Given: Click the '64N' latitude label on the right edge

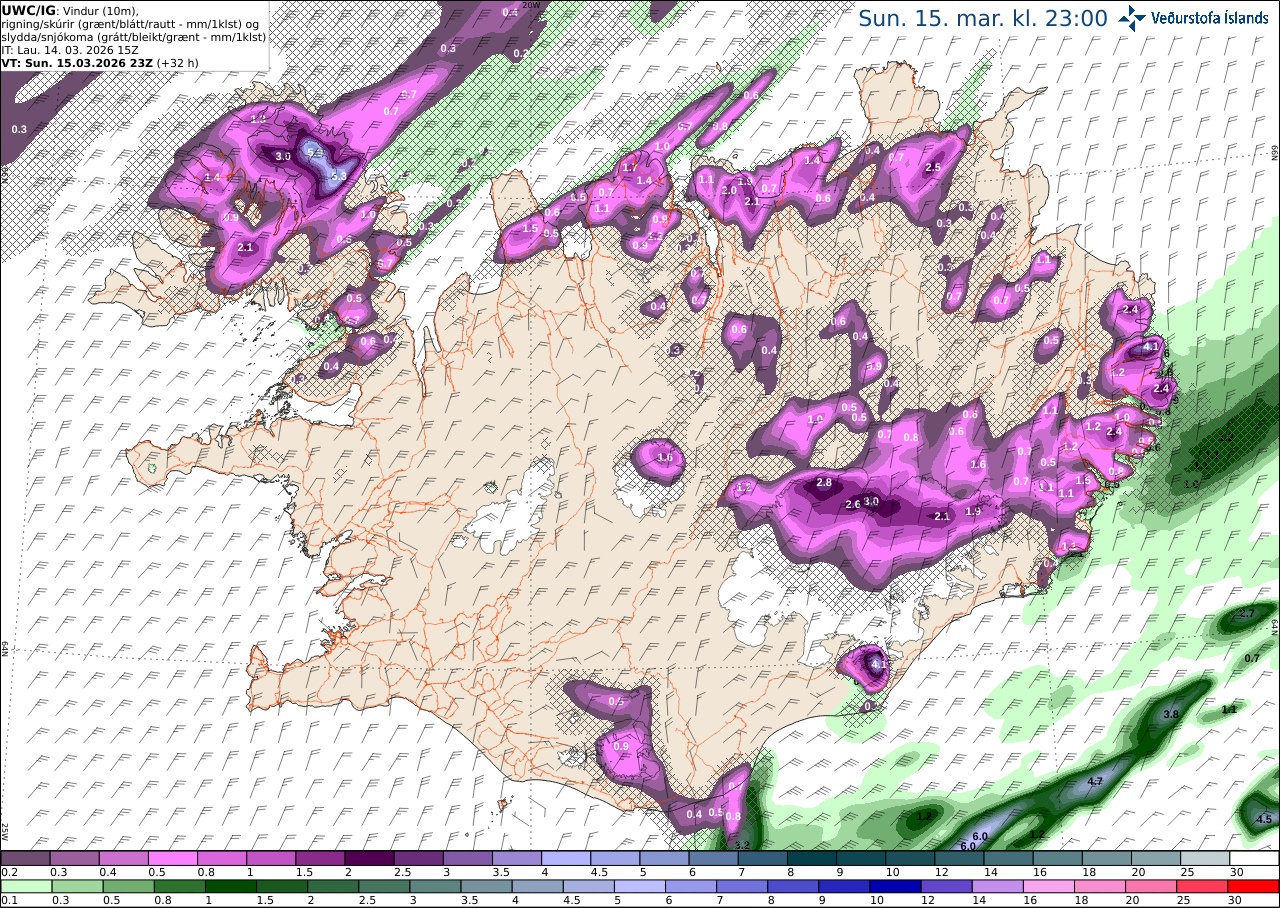Looking at the screenshot, I should [x=1275, y=628].
